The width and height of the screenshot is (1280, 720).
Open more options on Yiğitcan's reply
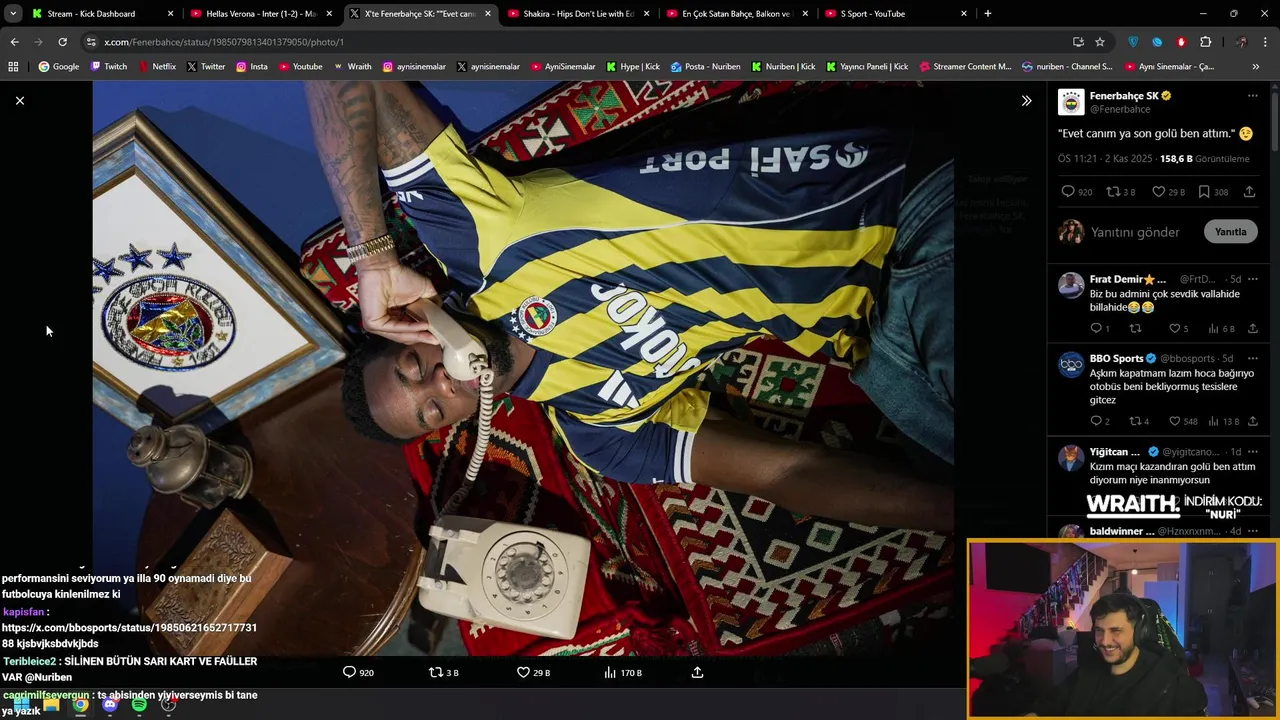pos(1252,451)
